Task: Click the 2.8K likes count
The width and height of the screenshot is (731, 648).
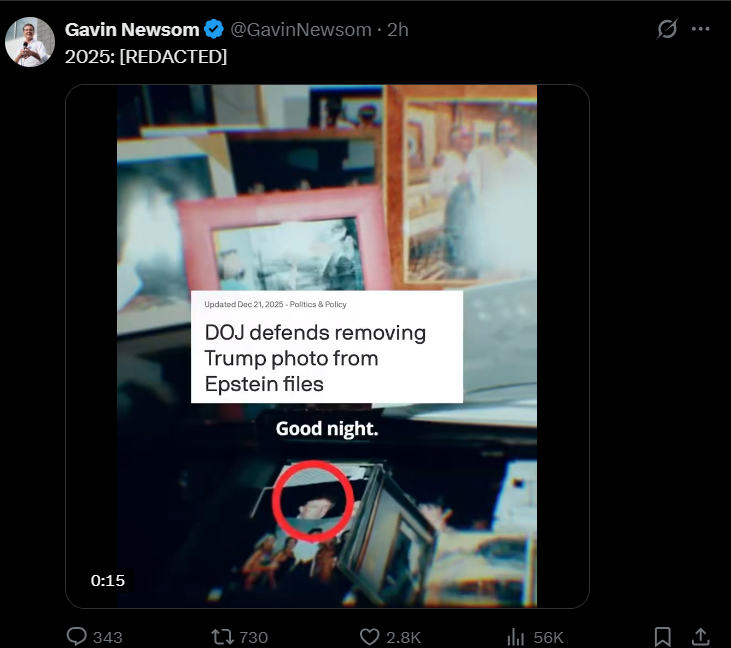Action: coord(404,637)
